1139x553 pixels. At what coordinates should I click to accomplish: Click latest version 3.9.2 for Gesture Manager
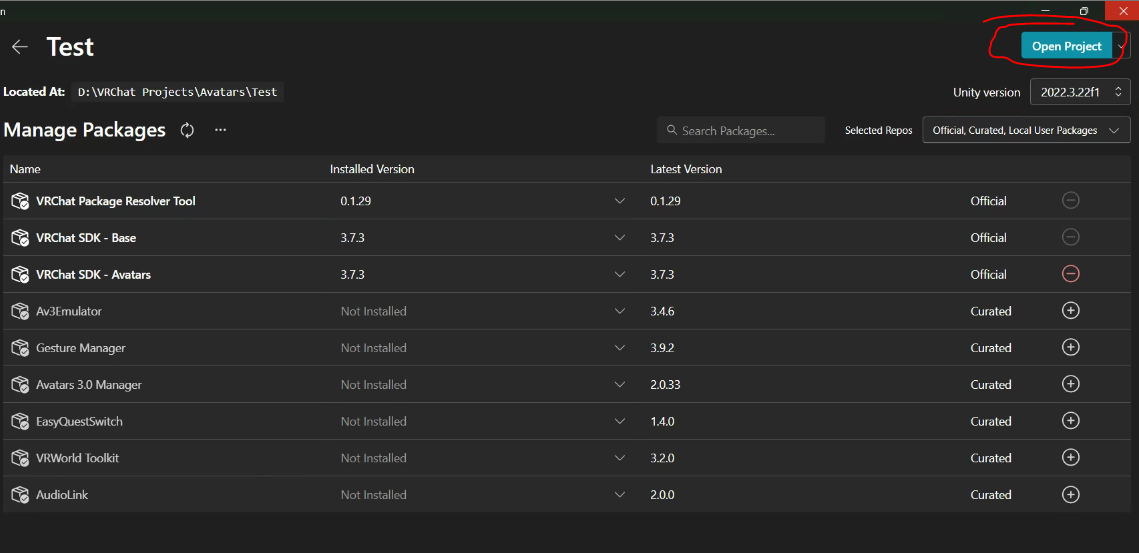pos(662,348)
